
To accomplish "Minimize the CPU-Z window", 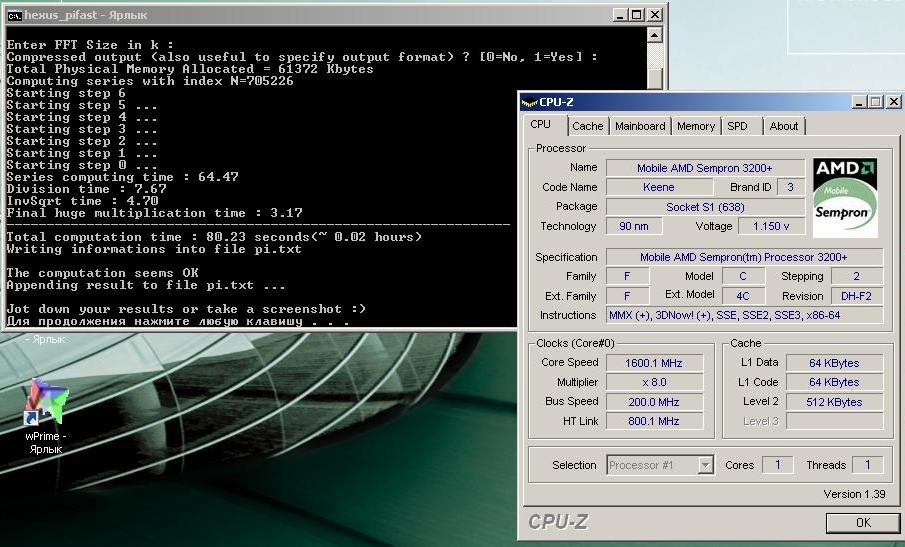I will tap(859, 102).
